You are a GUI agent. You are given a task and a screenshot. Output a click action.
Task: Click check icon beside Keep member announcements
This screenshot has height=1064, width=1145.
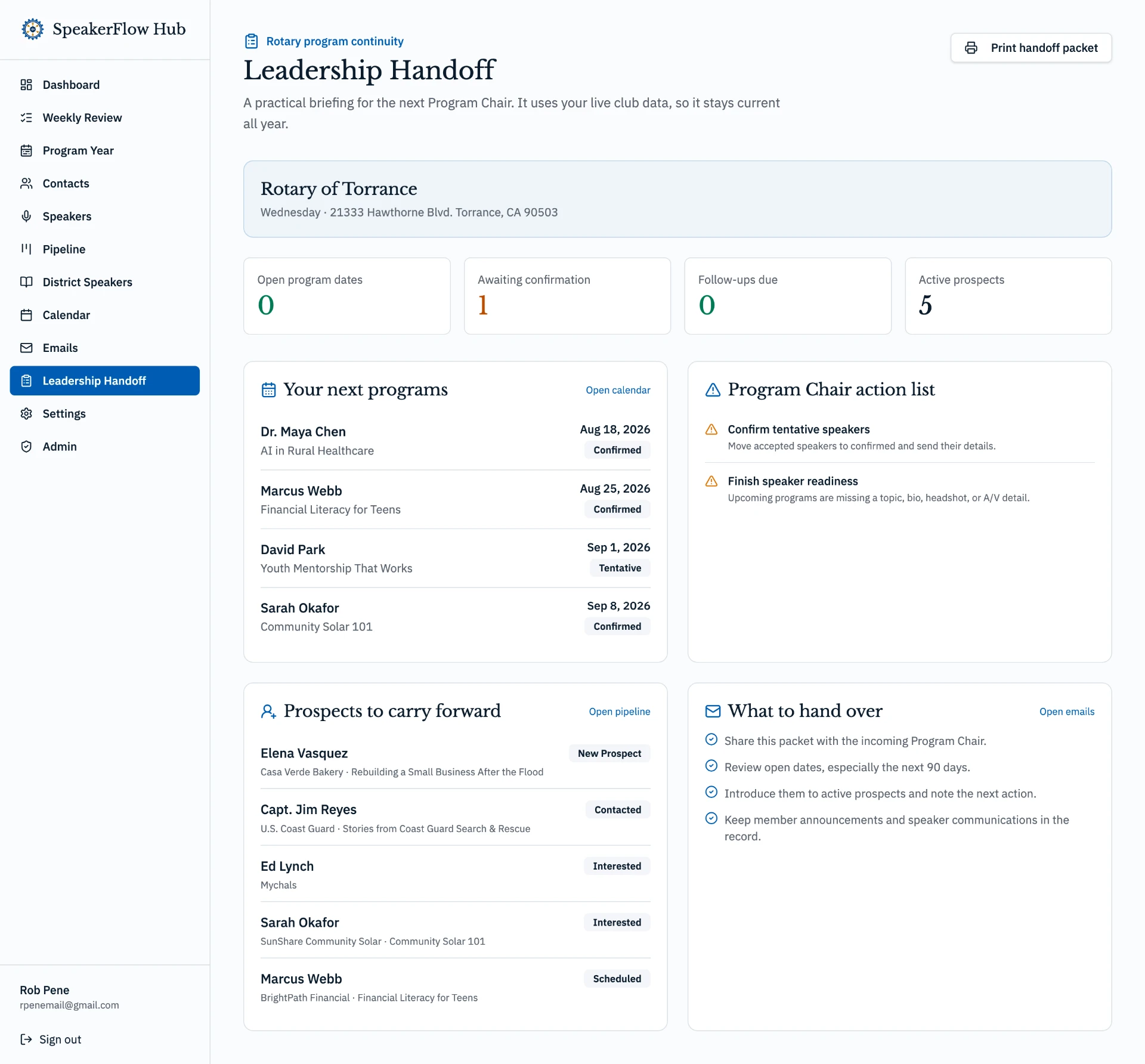pyautogui.click(x=711, y=818)
